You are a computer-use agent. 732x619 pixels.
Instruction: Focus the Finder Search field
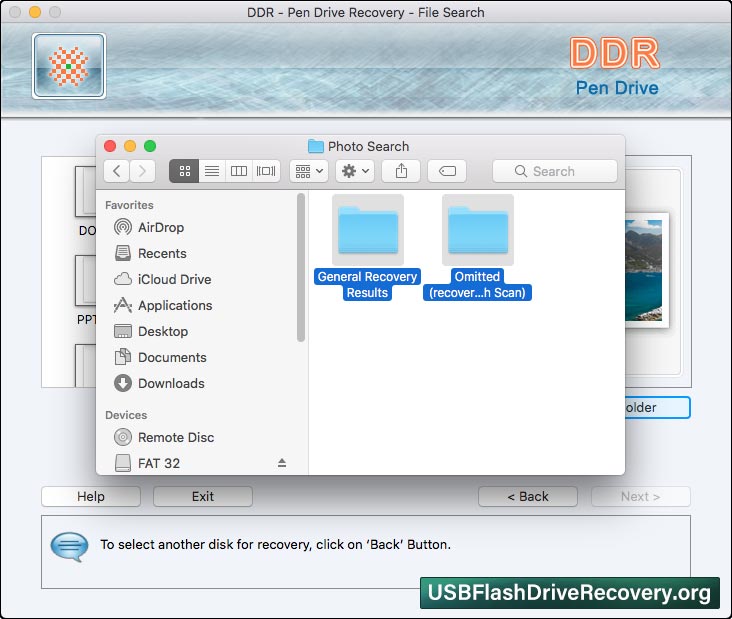point(555,171)
